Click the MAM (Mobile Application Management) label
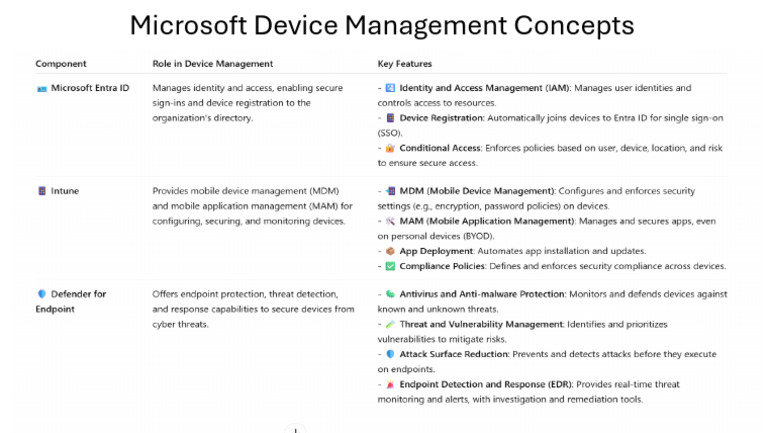This screenshot has height=433, width=768. (487, 221)
